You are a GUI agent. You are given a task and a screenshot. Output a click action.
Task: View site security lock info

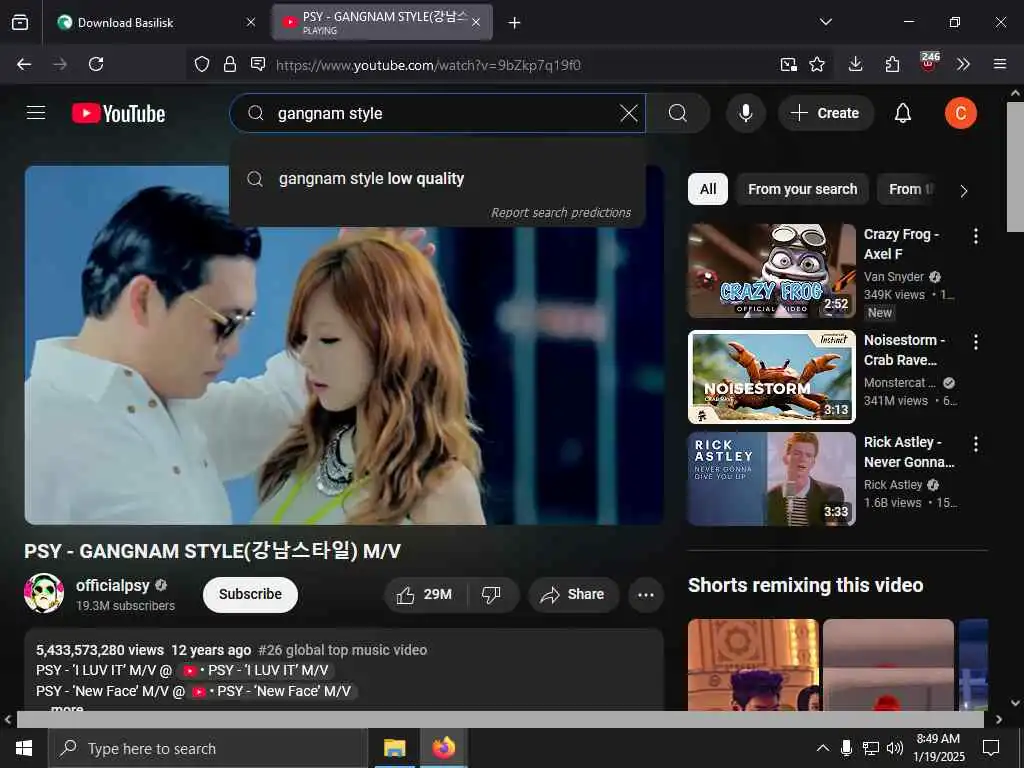229,64
